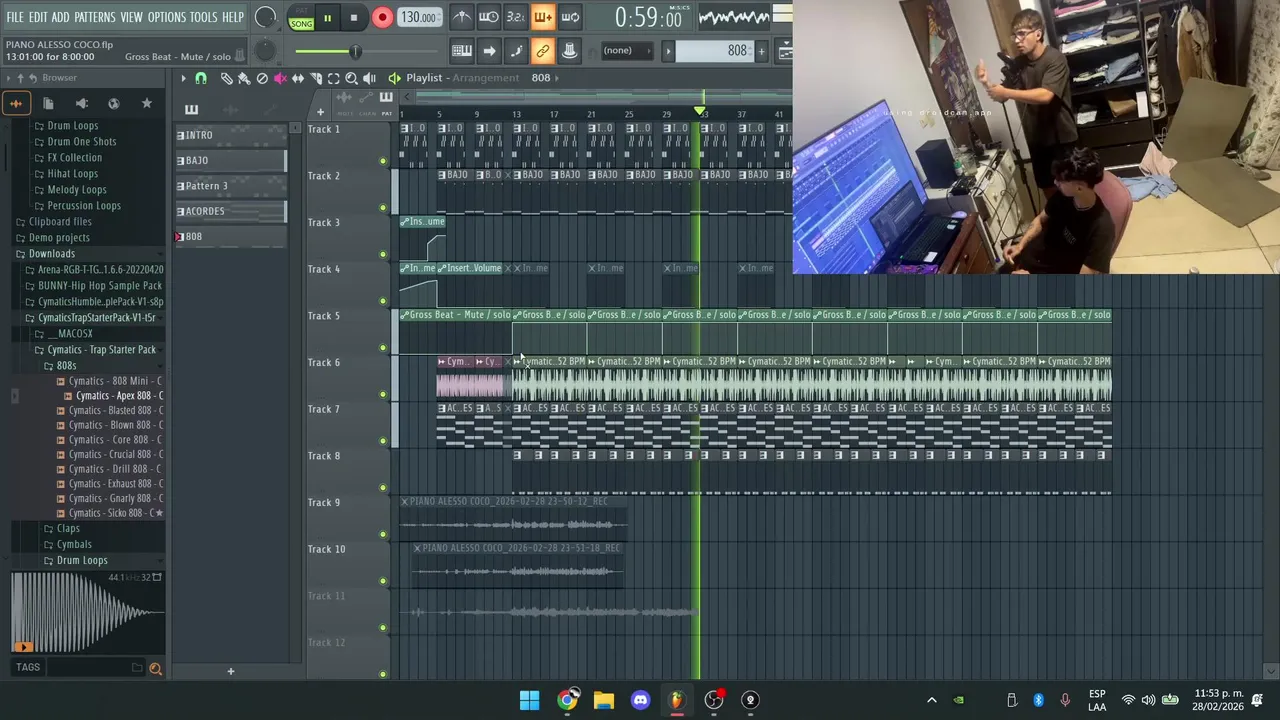Click the browser search magnifier icon
The image size is (1280, 720).
click(155, 668)
